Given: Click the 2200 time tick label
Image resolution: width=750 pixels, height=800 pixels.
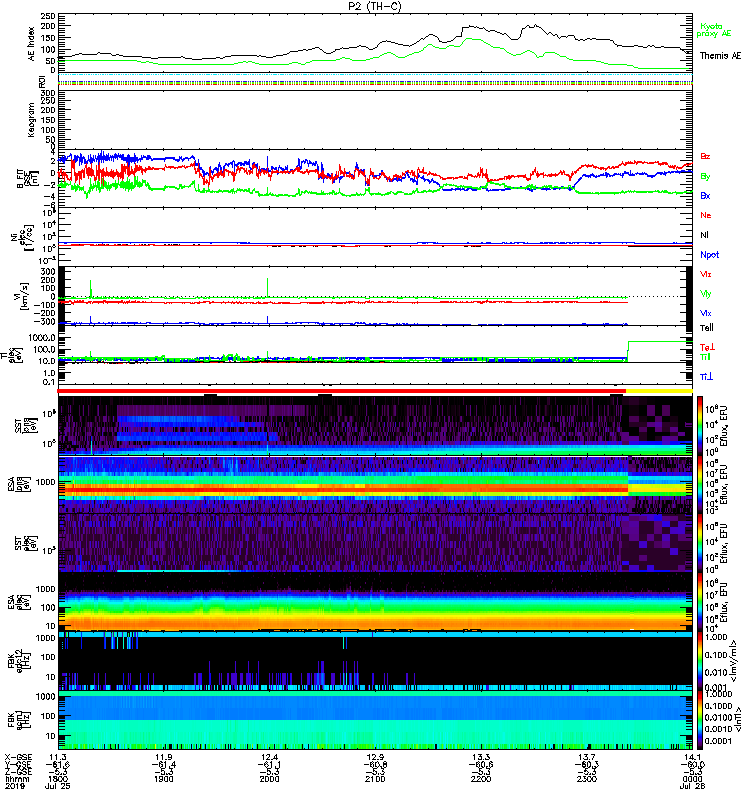Looking at the screenshot, I should pos(481,779).
